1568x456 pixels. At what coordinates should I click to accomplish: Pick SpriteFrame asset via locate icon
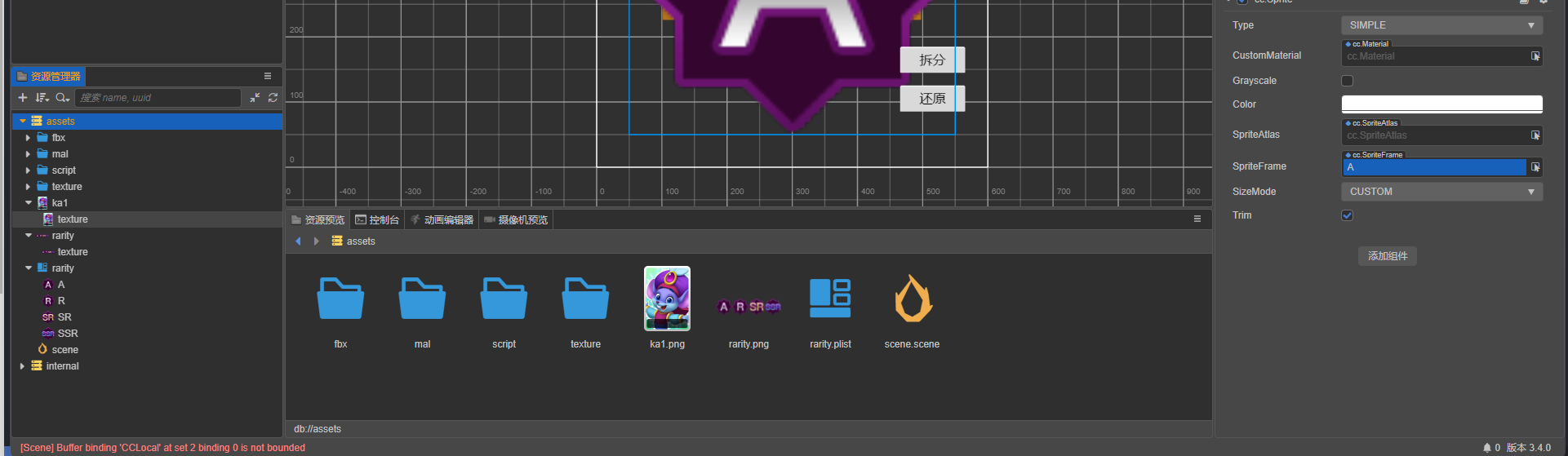pos(1535,167)
